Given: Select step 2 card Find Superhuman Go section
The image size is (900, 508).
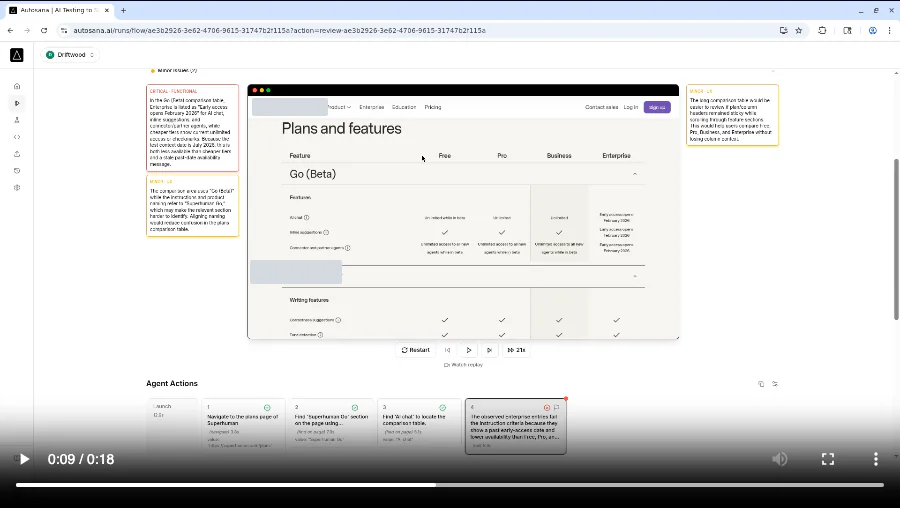Looking at the screenshot, I should pyautogui.click(x=331, y=425).
